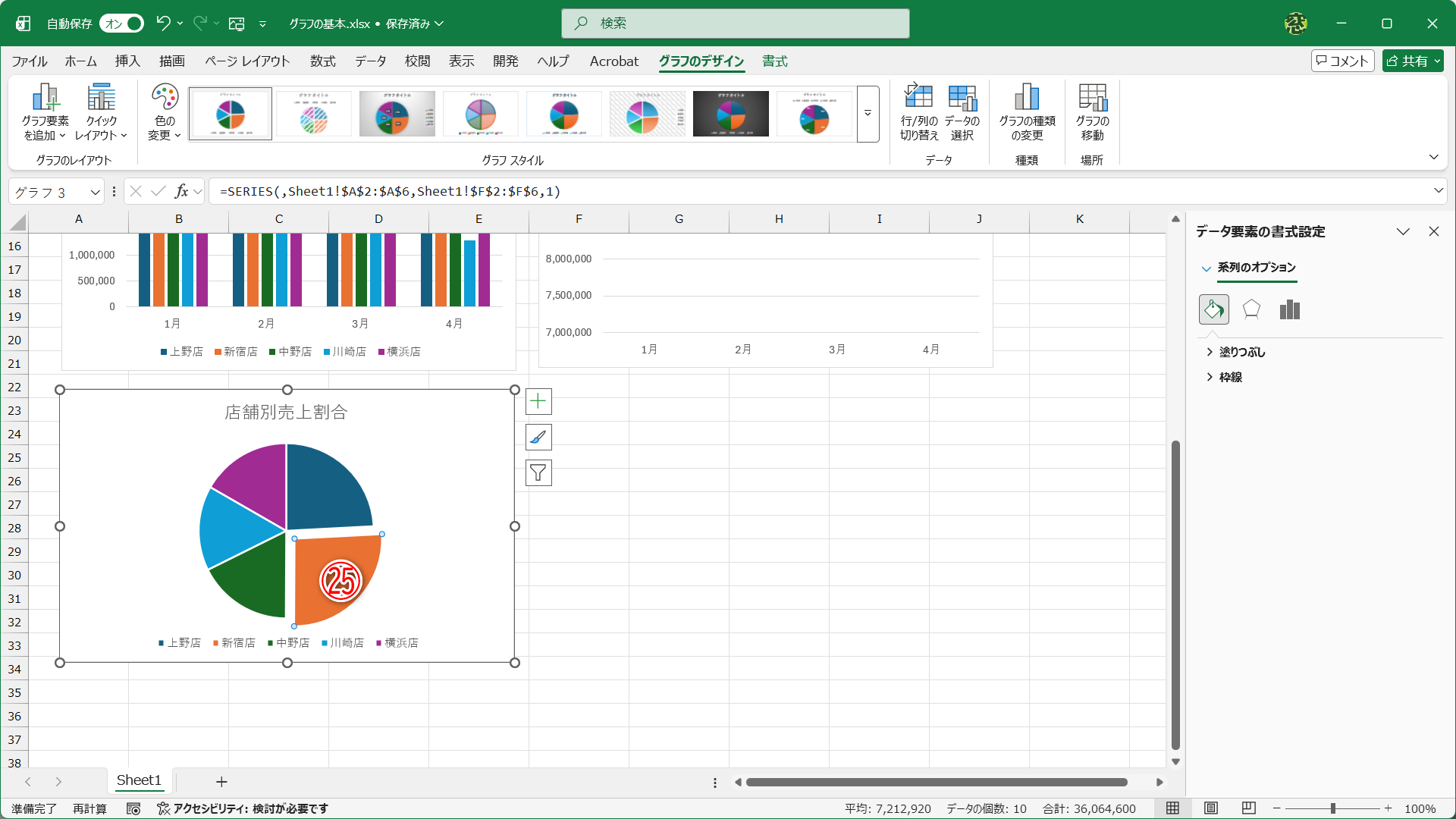Image resolution: width=1456 pixels, height=819 pixels.
Task: Expand the Border (枠線) section
Action: pyautogui.click(x=1230, y=377)
